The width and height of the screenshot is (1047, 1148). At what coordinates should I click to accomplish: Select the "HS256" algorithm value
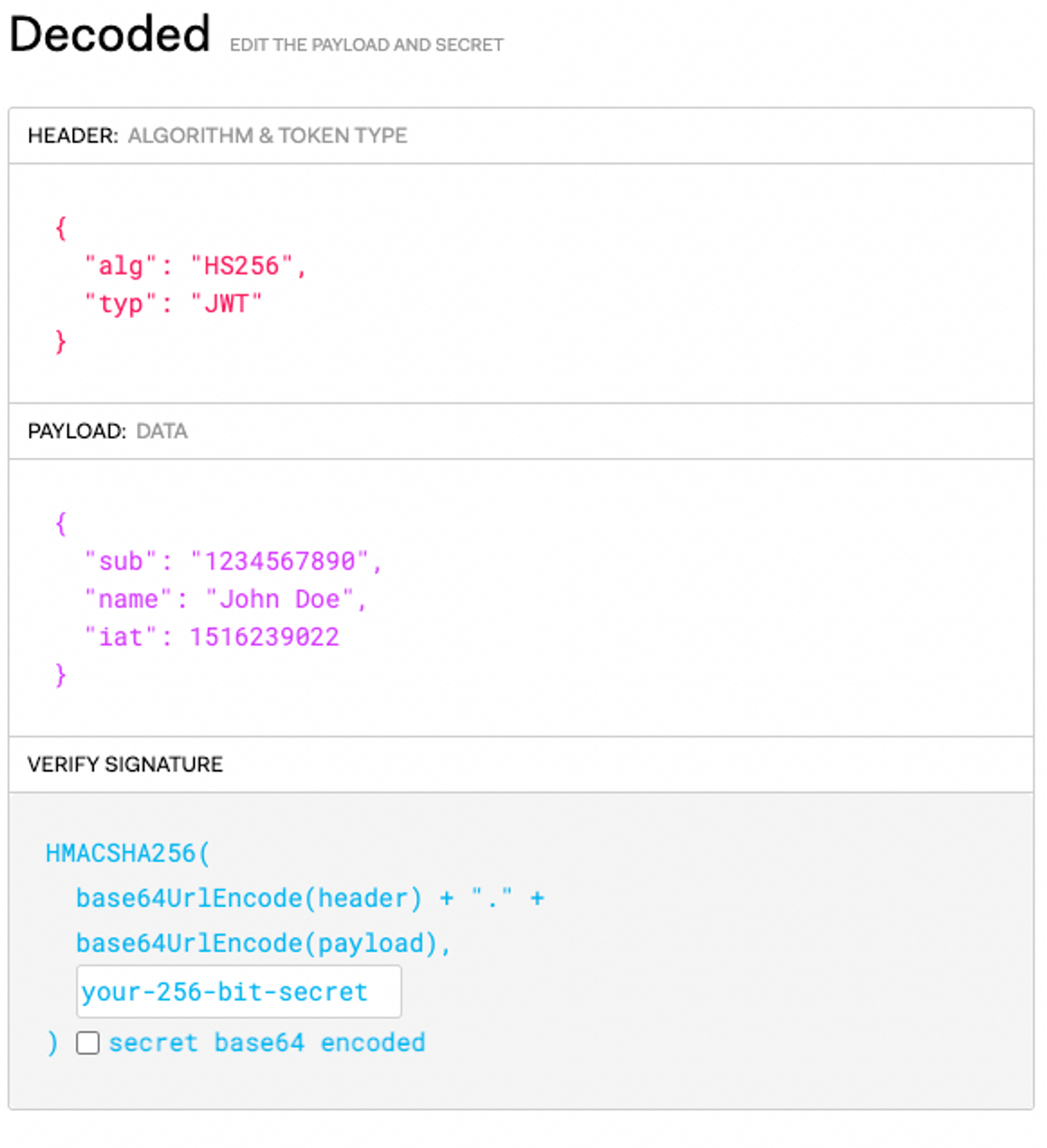click(242, 266)
